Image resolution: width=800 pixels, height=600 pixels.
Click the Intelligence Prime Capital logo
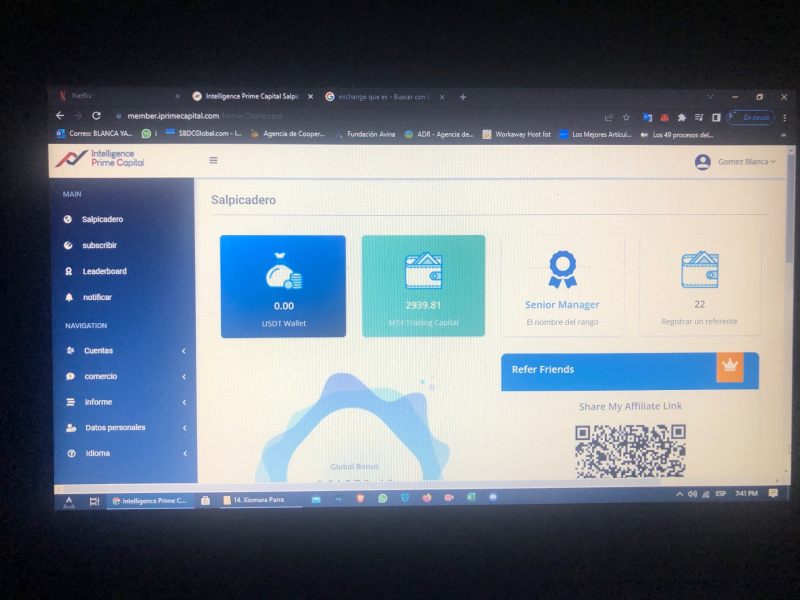click(100, 158)
